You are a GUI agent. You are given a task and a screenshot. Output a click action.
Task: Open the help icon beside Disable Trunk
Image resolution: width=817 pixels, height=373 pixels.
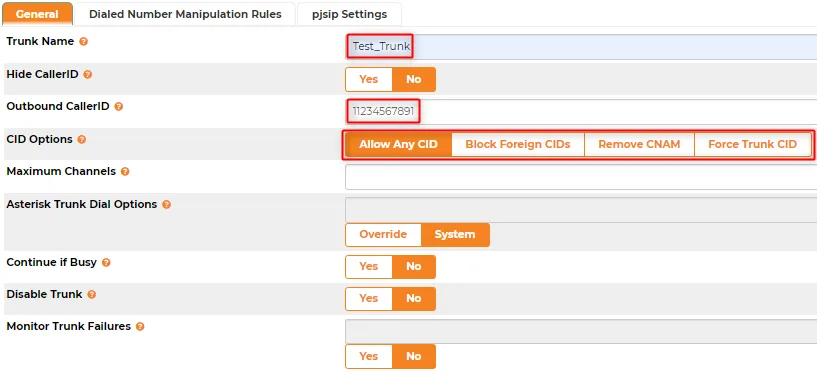click(x=92, y=295)
